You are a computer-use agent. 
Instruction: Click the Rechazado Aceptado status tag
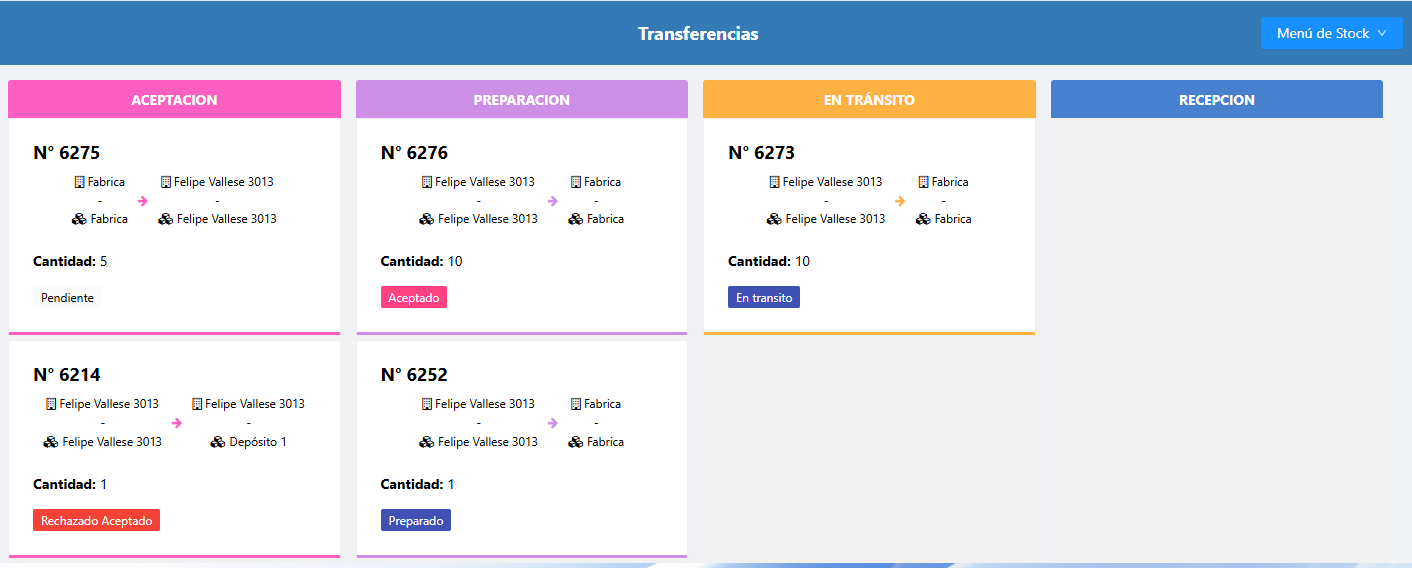click(x=96, y=520)
